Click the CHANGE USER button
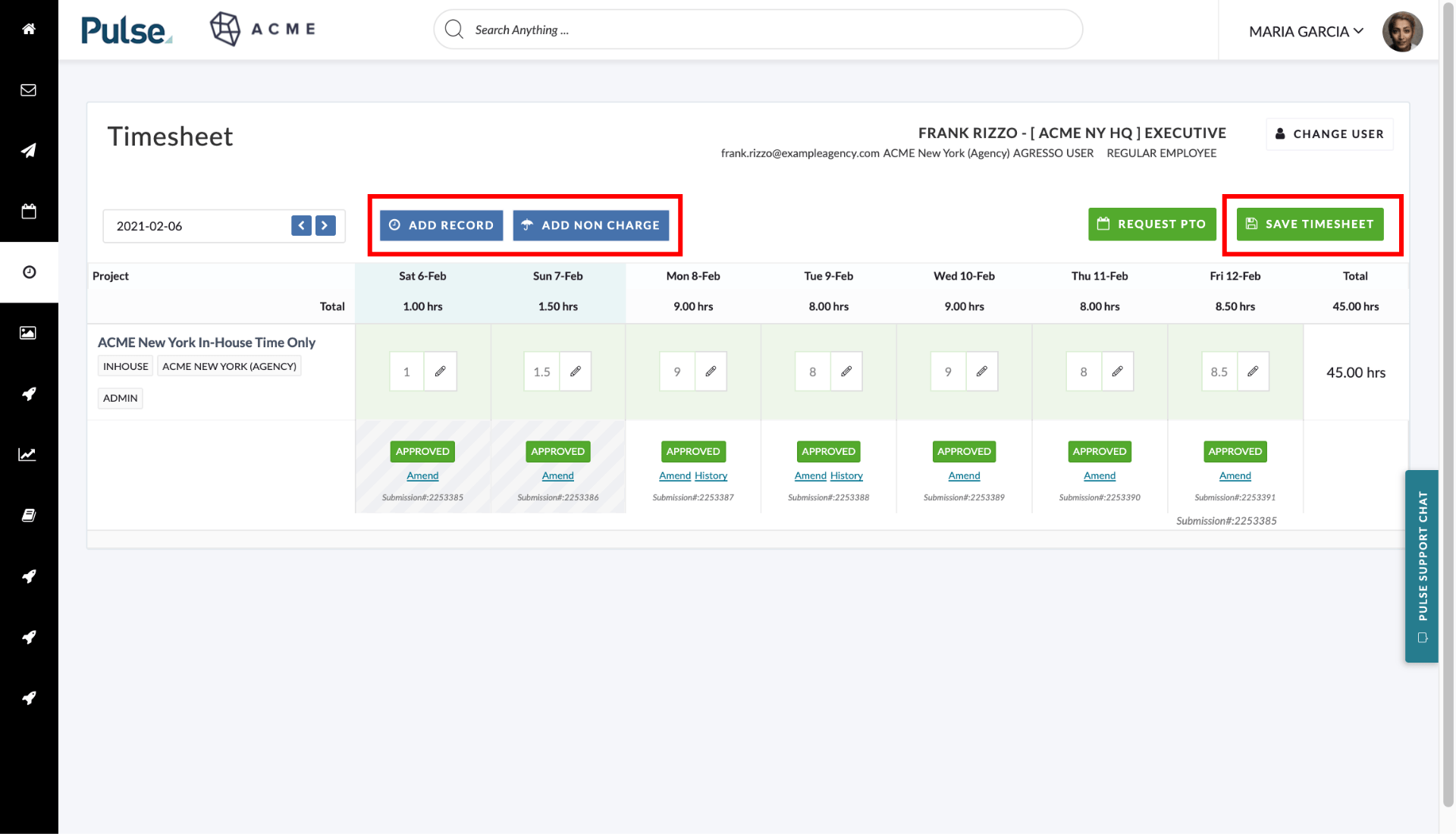This screenshot has width=1456, height=834. [x=1329, y=133]
